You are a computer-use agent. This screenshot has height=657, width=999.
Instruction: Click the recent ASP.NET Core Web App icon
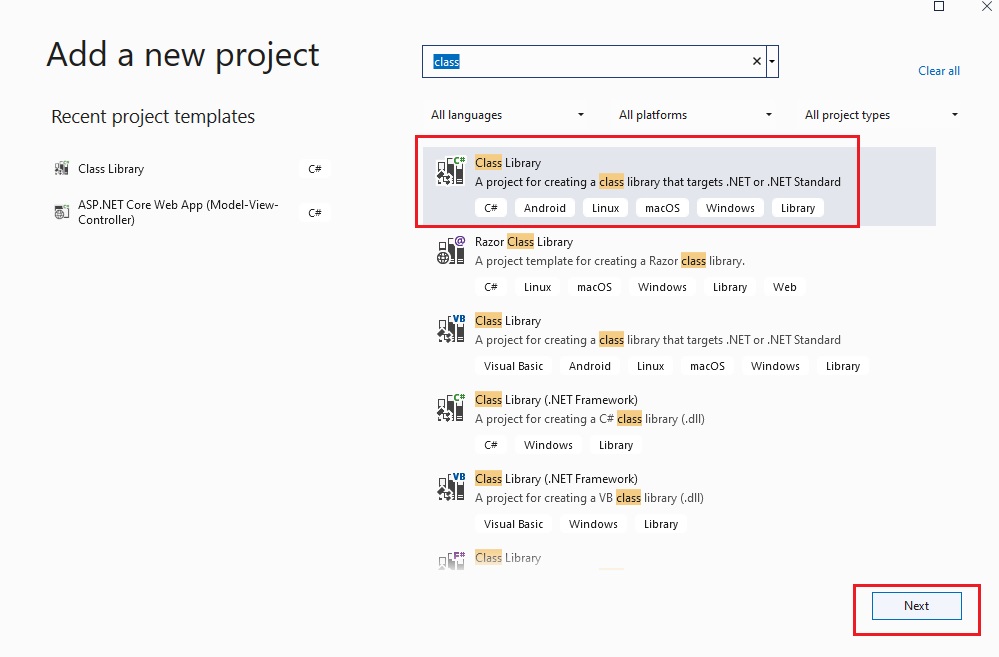[61, 212]
